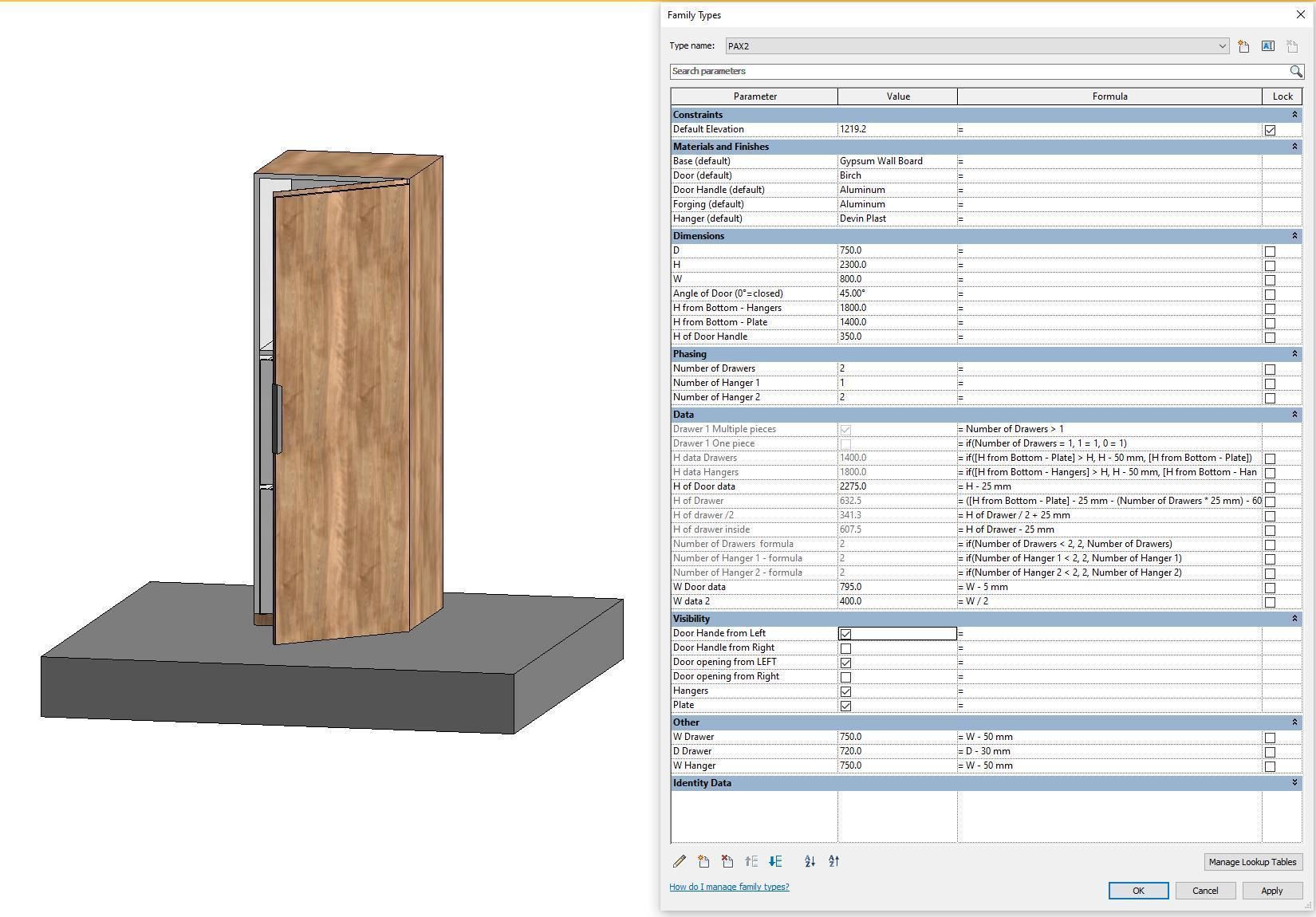Select H of Door Handle value 350.0
The height and width of the screenshot is (917, 1316).
point(897,336)
